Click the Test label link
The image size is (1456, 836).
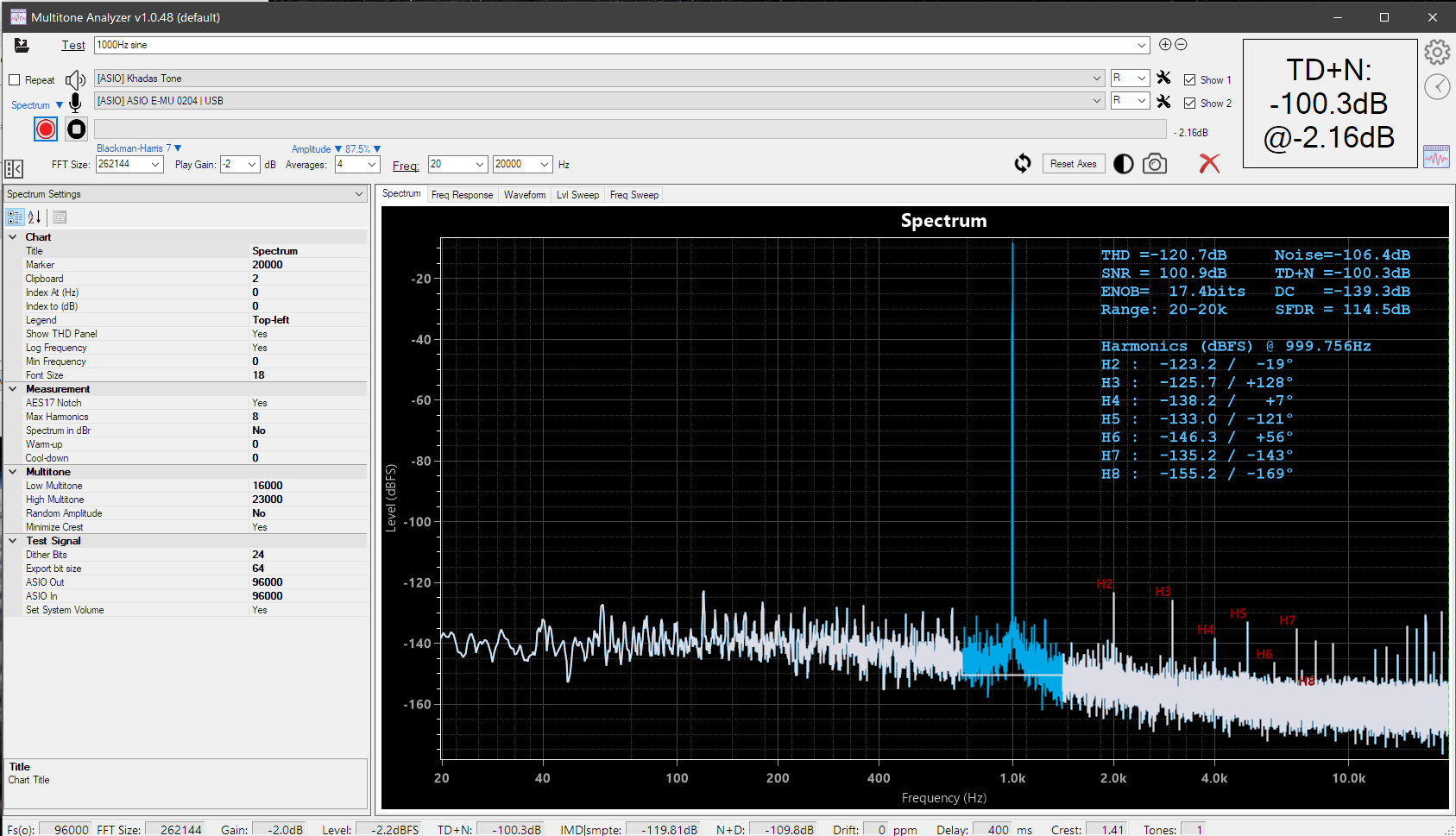click(x=73, y=45)
